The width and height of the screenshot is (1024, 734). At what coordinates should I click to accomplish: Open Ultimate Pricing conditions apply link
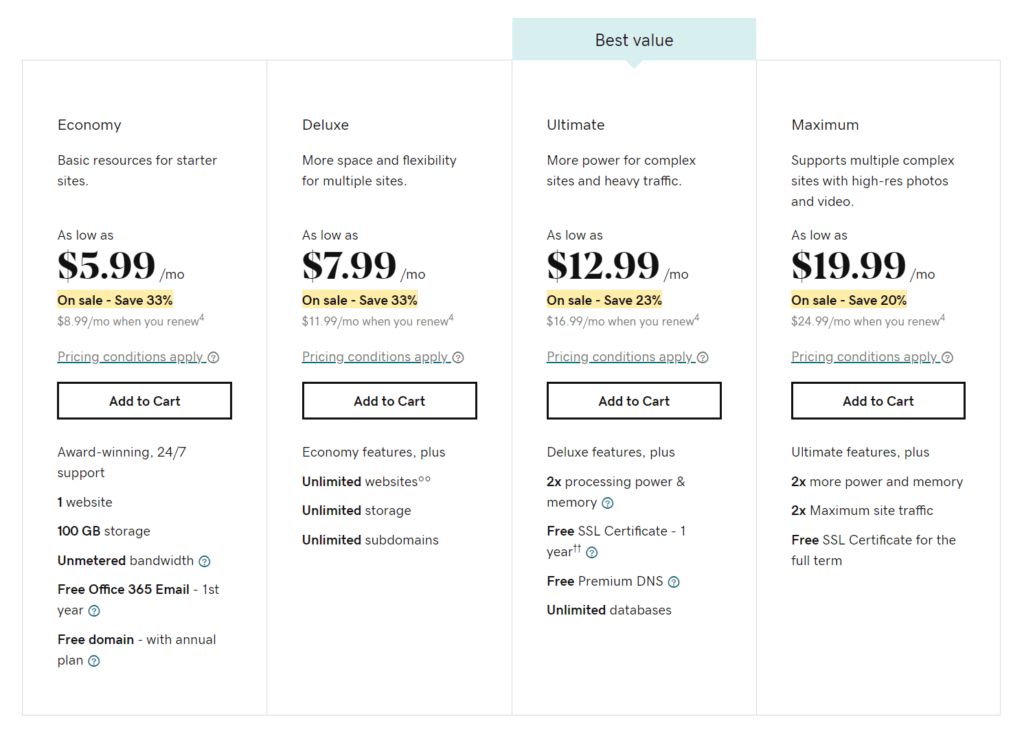tap(620, 357)
